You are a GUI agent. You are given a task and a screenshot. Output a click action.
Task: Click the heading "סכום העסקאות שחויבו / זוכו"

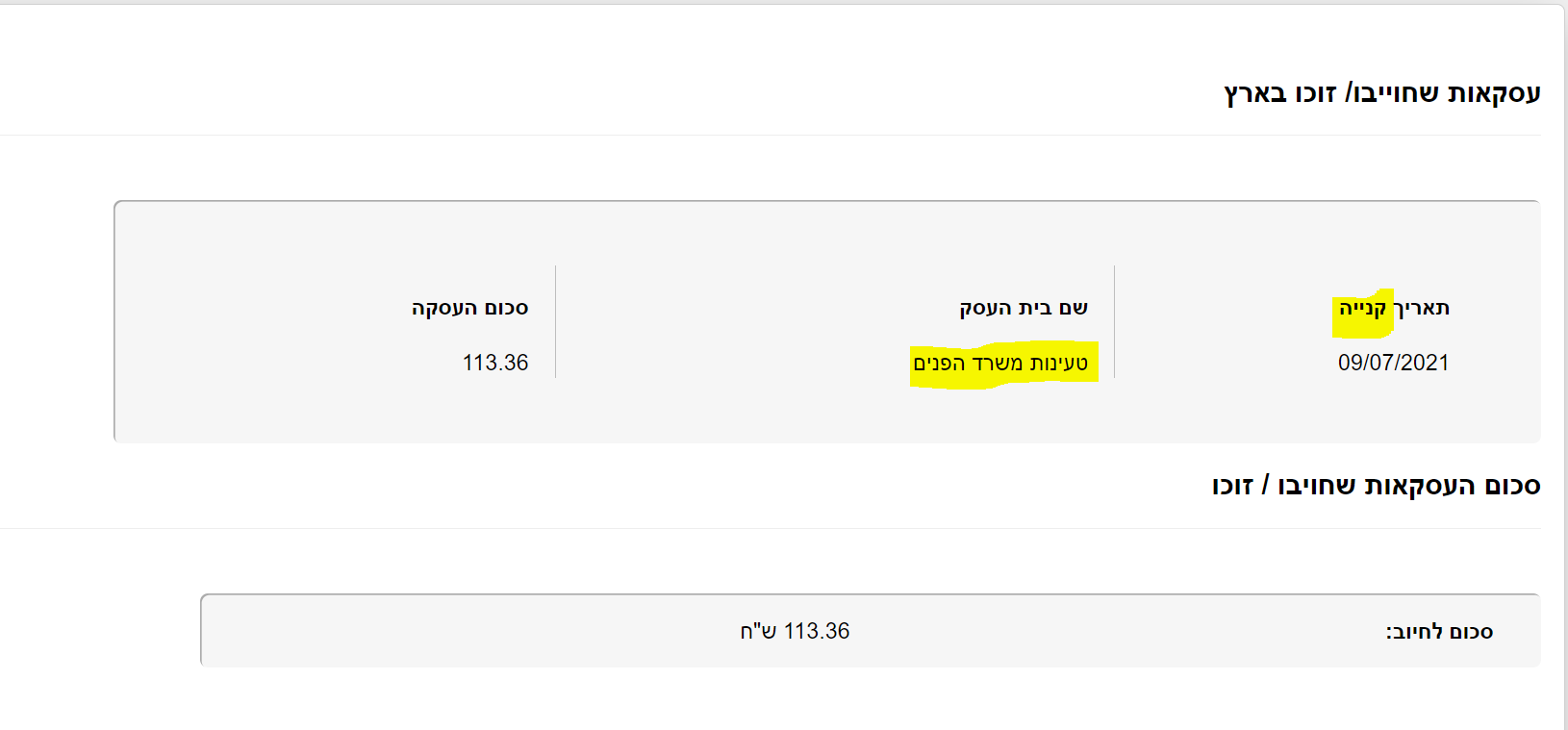point(1376,486)
